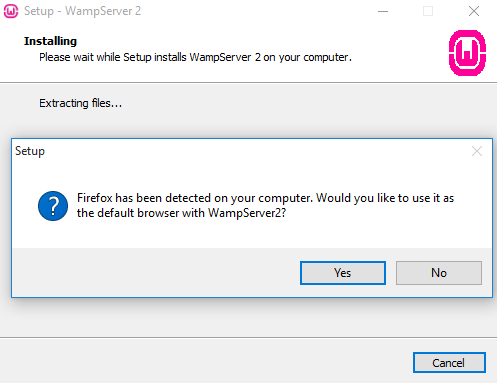Close the WampServer 2 setup window
Viewport: 497px width, 383px height.
(474, 11)
